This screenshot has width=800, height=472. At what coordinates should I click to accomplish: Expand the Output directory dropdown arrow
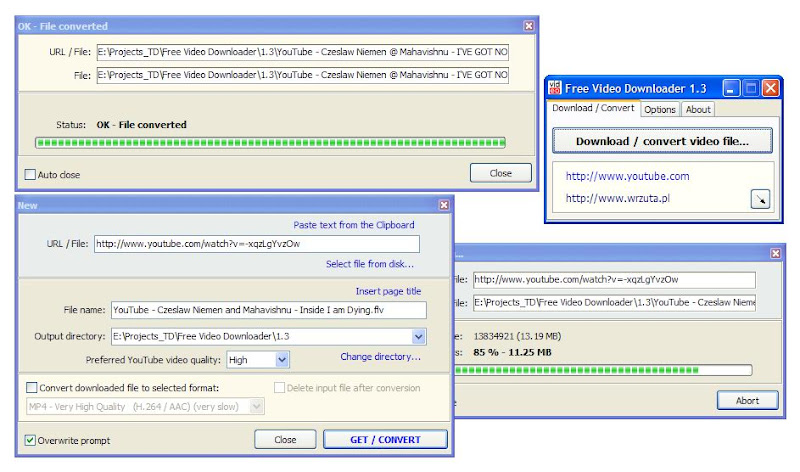418,336
